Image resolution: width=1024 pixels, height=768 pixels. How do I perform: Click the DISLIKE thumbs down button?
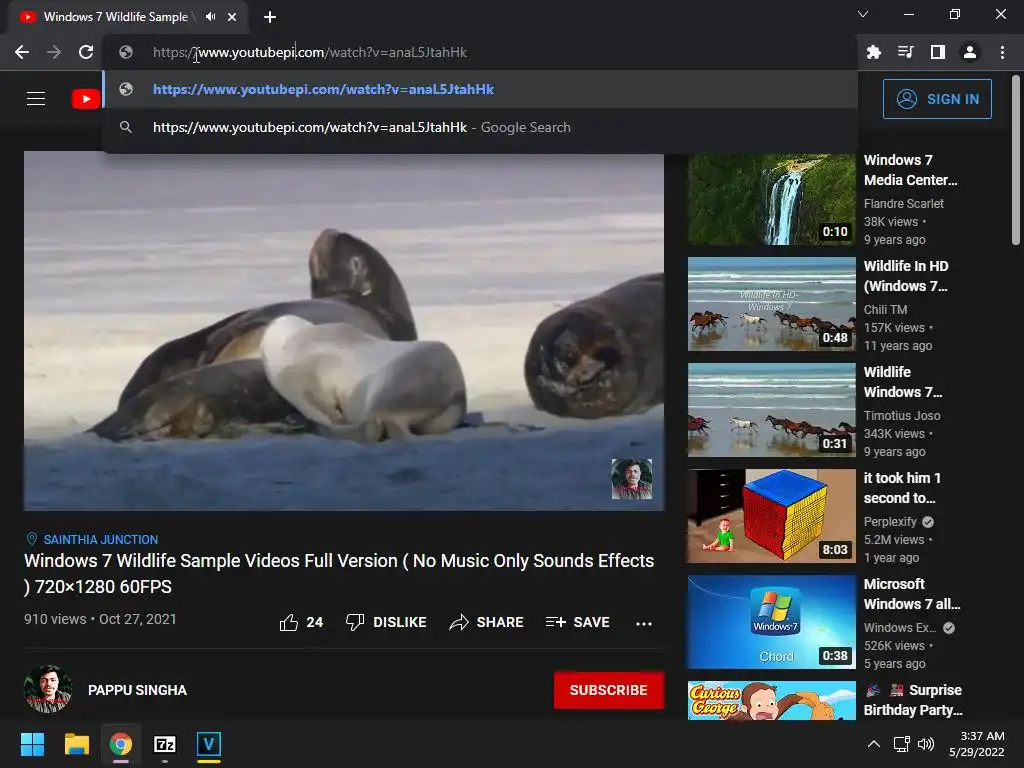pos(386,622)
